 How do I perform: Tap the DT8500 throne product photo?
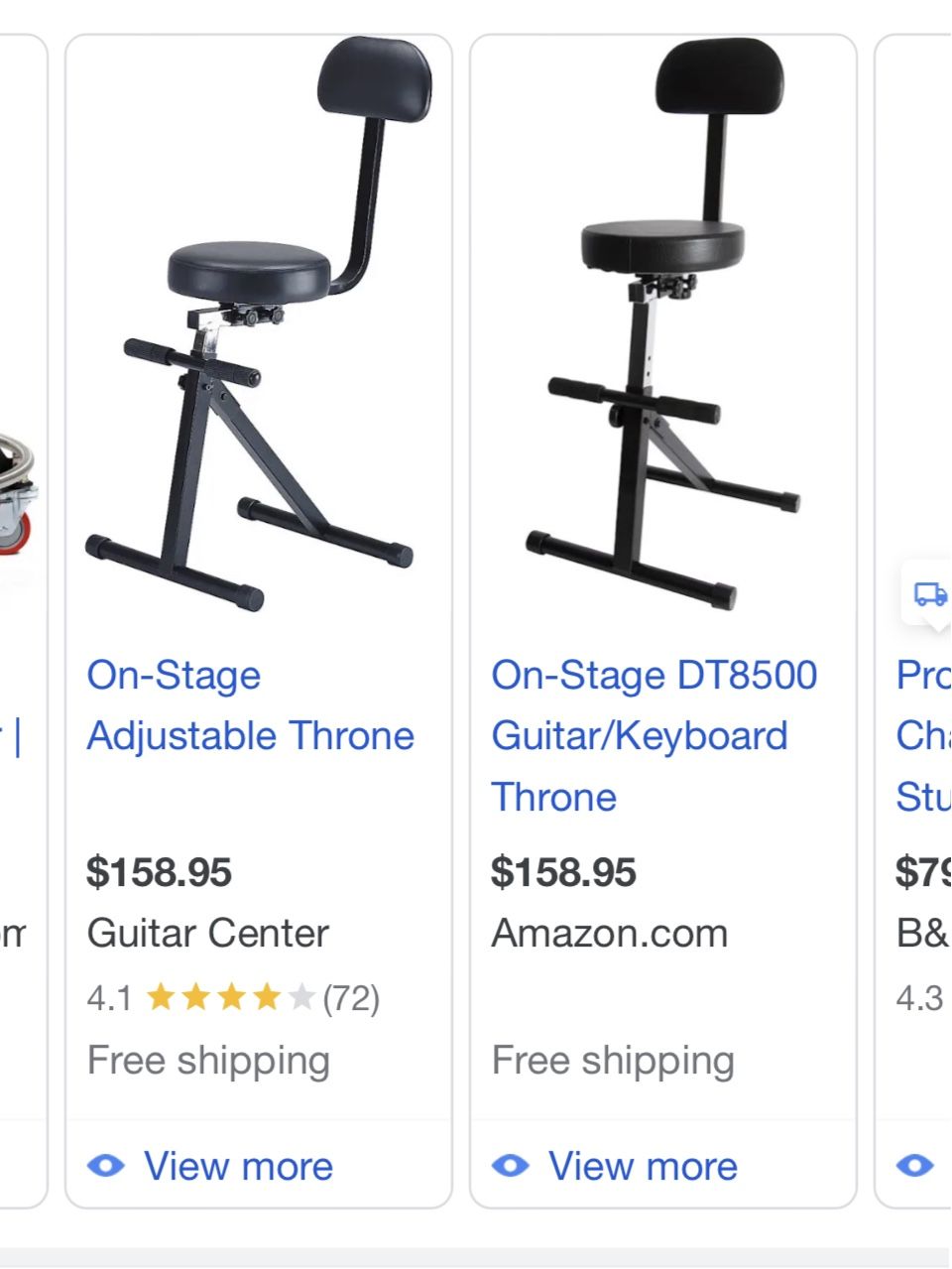662,327
